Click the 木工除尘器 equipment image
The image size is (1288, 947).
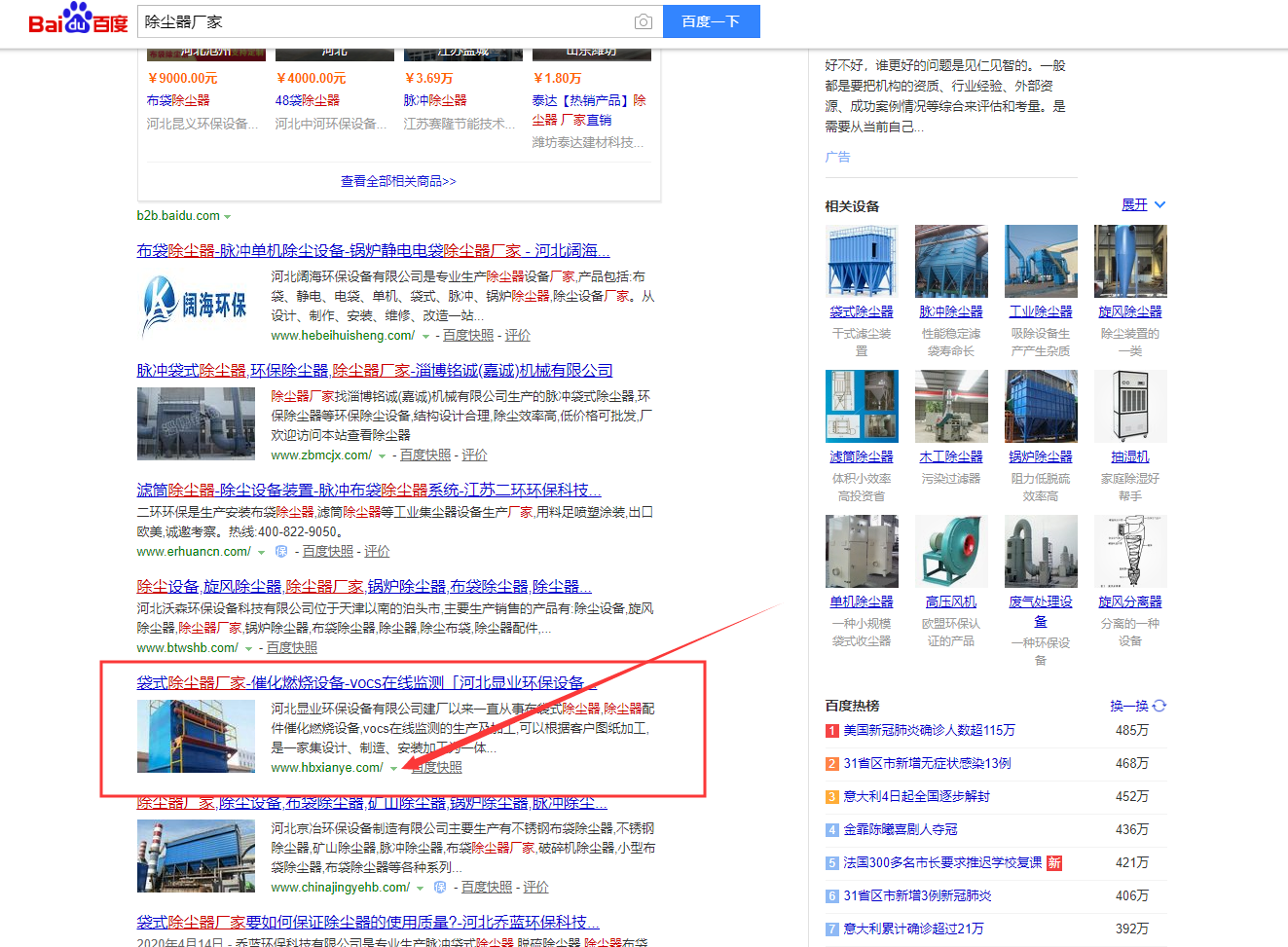tap(951, 406)
